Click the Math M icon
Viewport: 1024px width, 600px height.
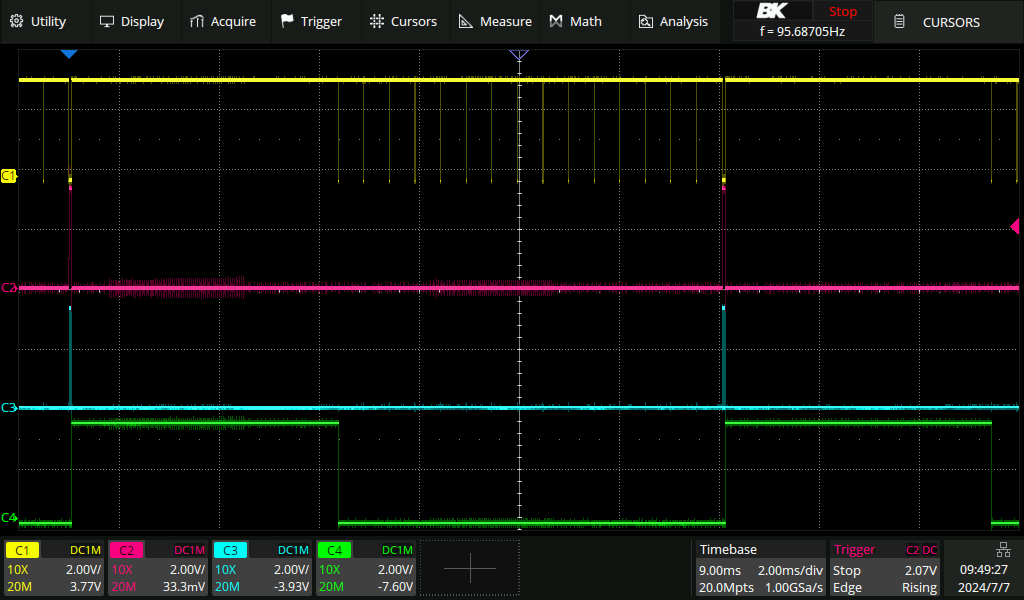556,22
